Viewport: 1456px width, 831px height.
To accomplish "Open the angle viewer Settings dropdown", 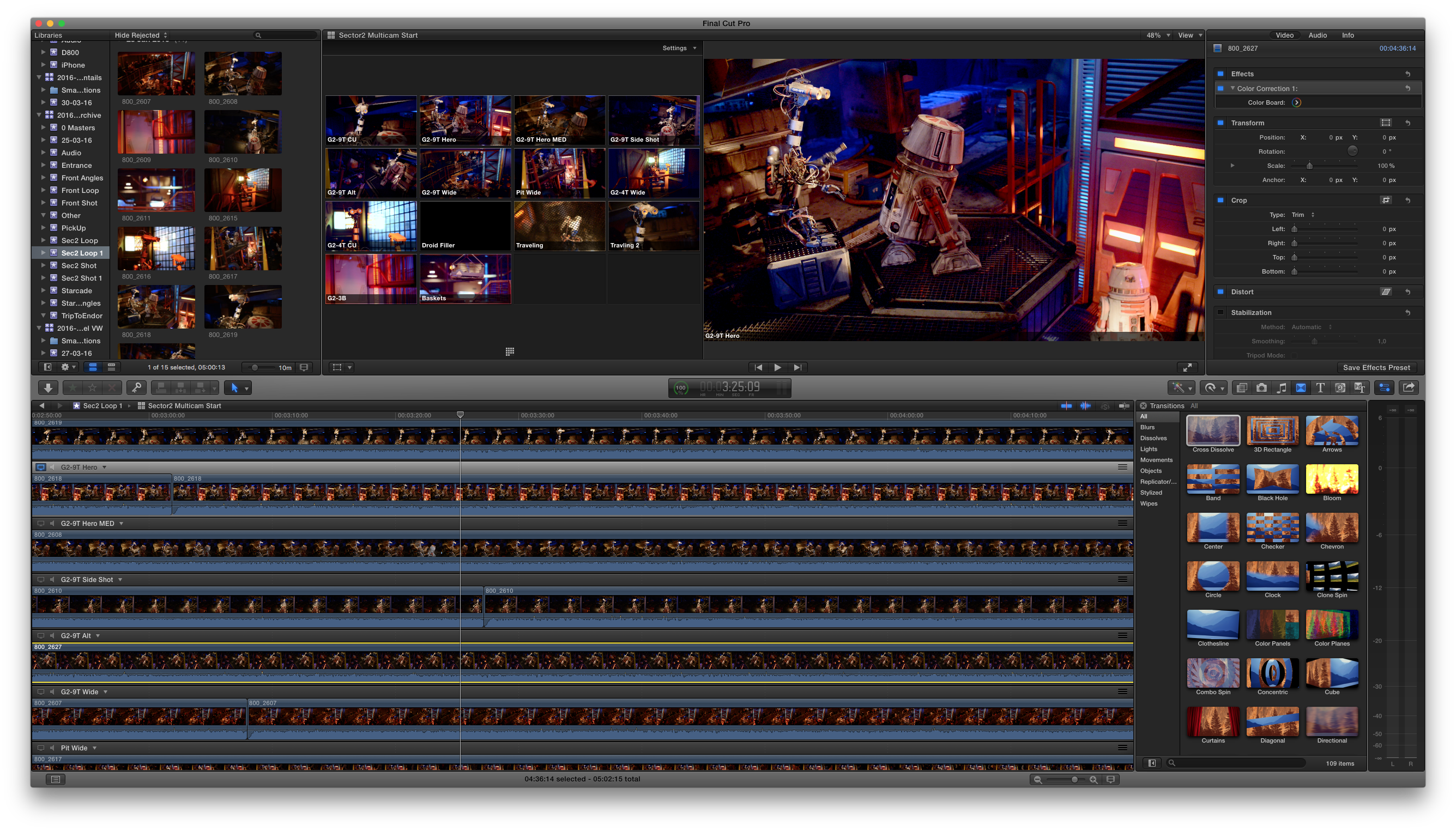I will click(x=679, y=48).
